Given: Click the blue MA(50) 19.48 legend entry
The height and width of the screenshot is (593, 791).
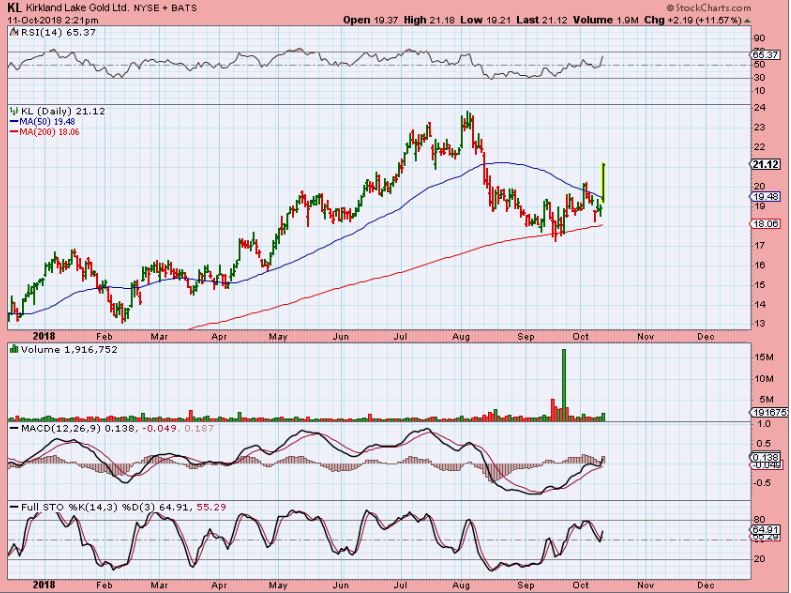Looking at the screenshot, I should [42, 122].
